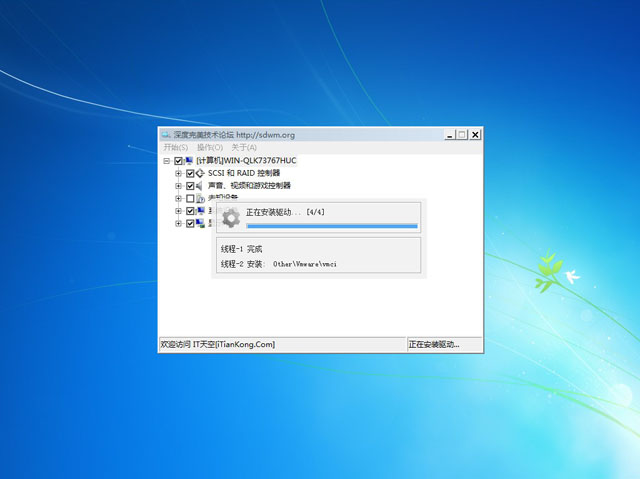640x479 pixels.
Task: Open the 操作(O) menu
Action: coord(210,147)
